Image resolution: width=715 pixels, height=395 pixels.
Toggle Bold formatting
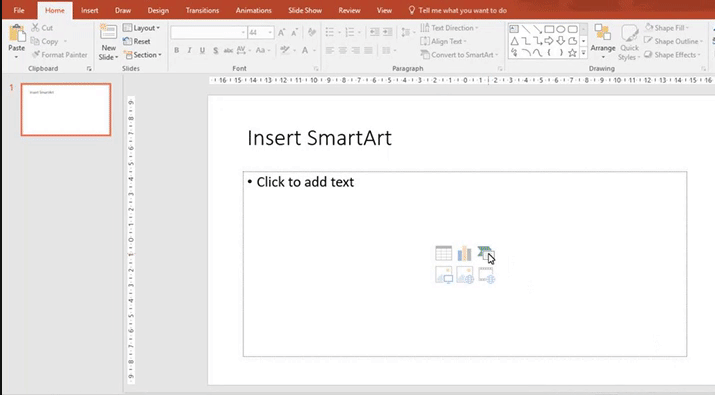pos(176,50)
